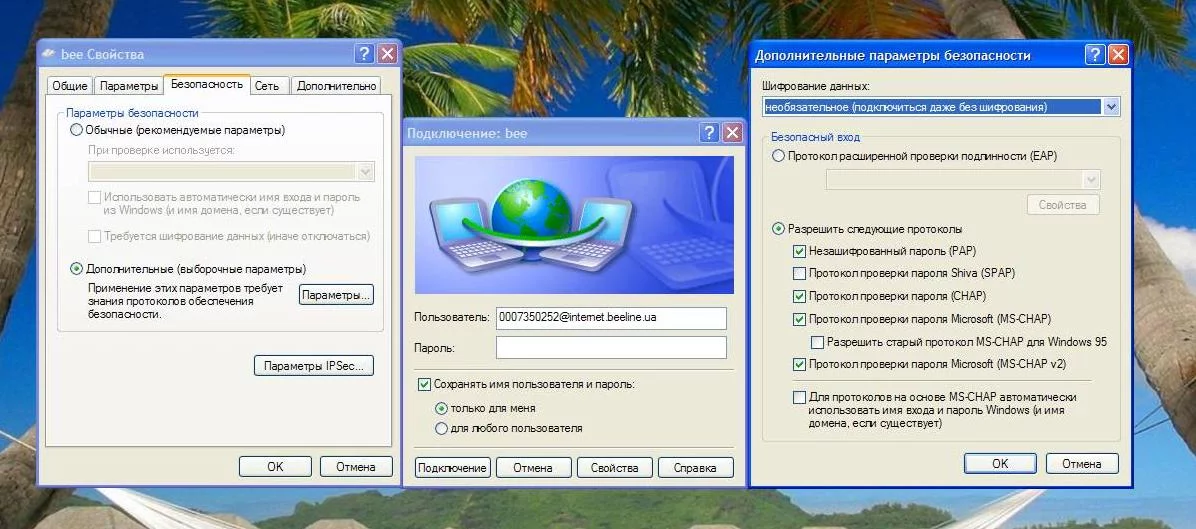Click the globe and laptops network image

click(574, 225)
